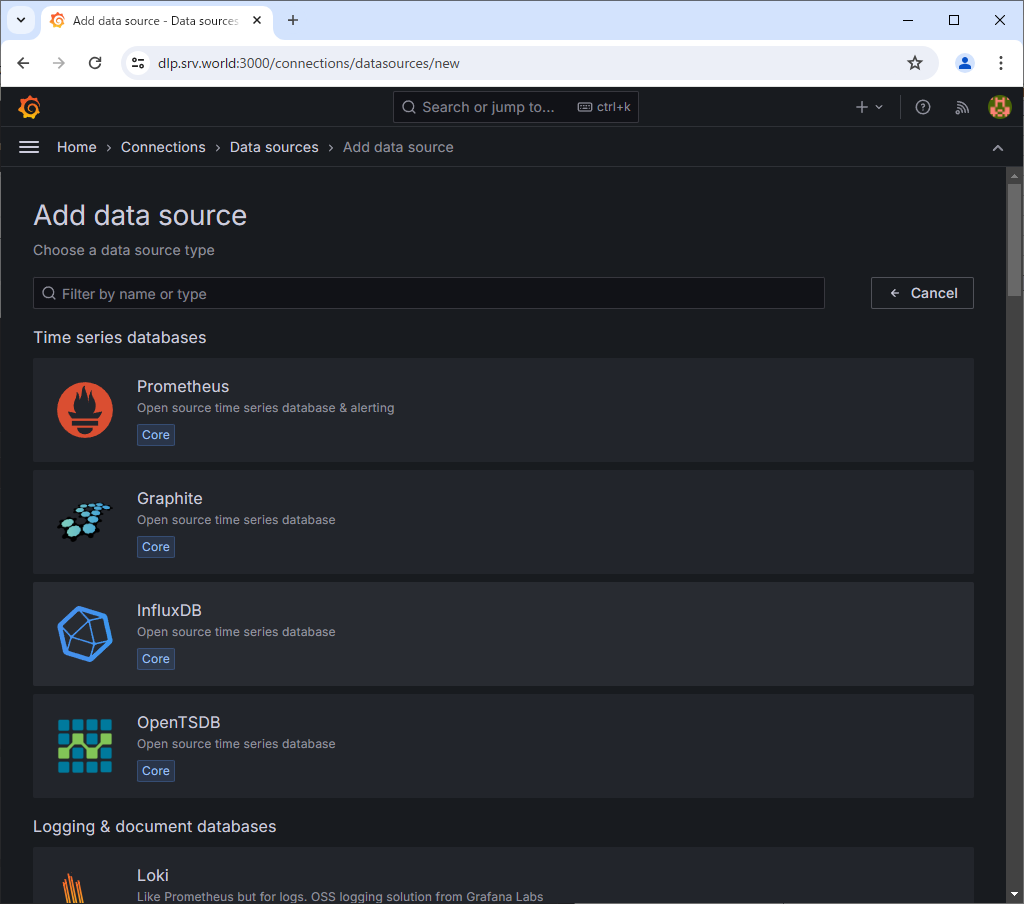Viewport: 1024px width, 904px height.
Task: Click the Graphite logo icon
Action: click(85, 522)
